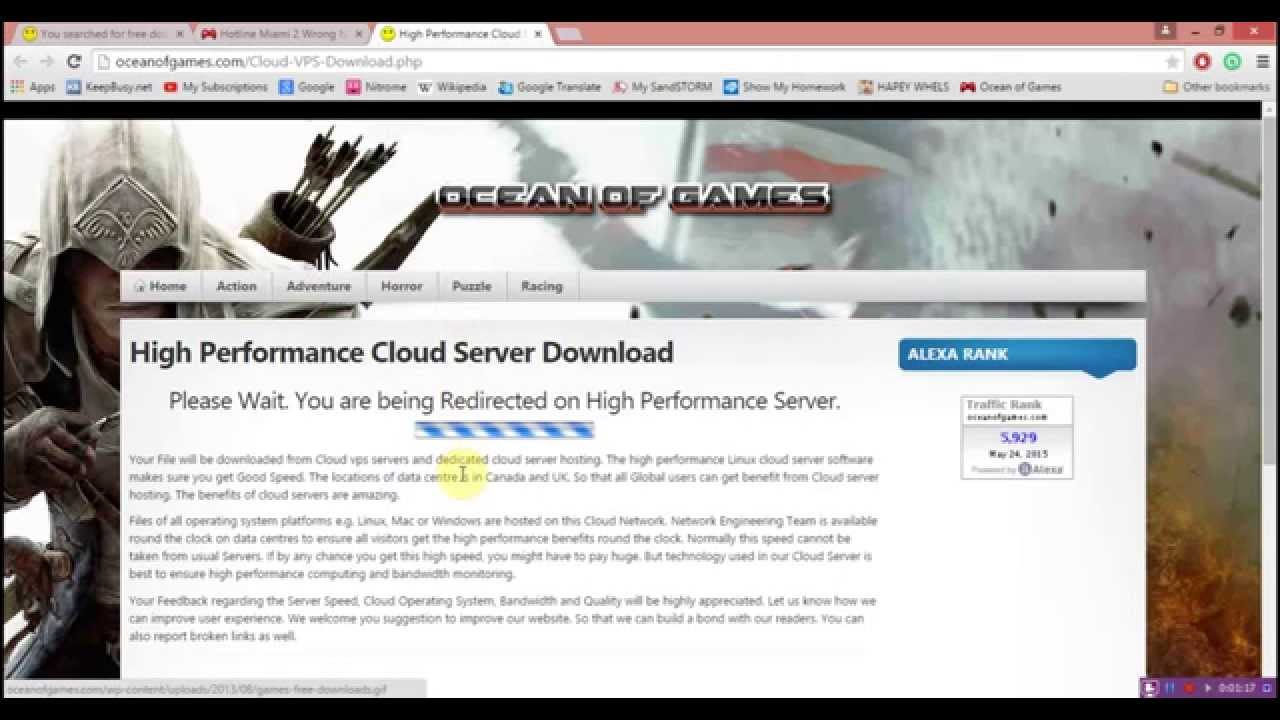Click the paragraph starting 'Your File will be downloaded'

[x=504, y=477]
